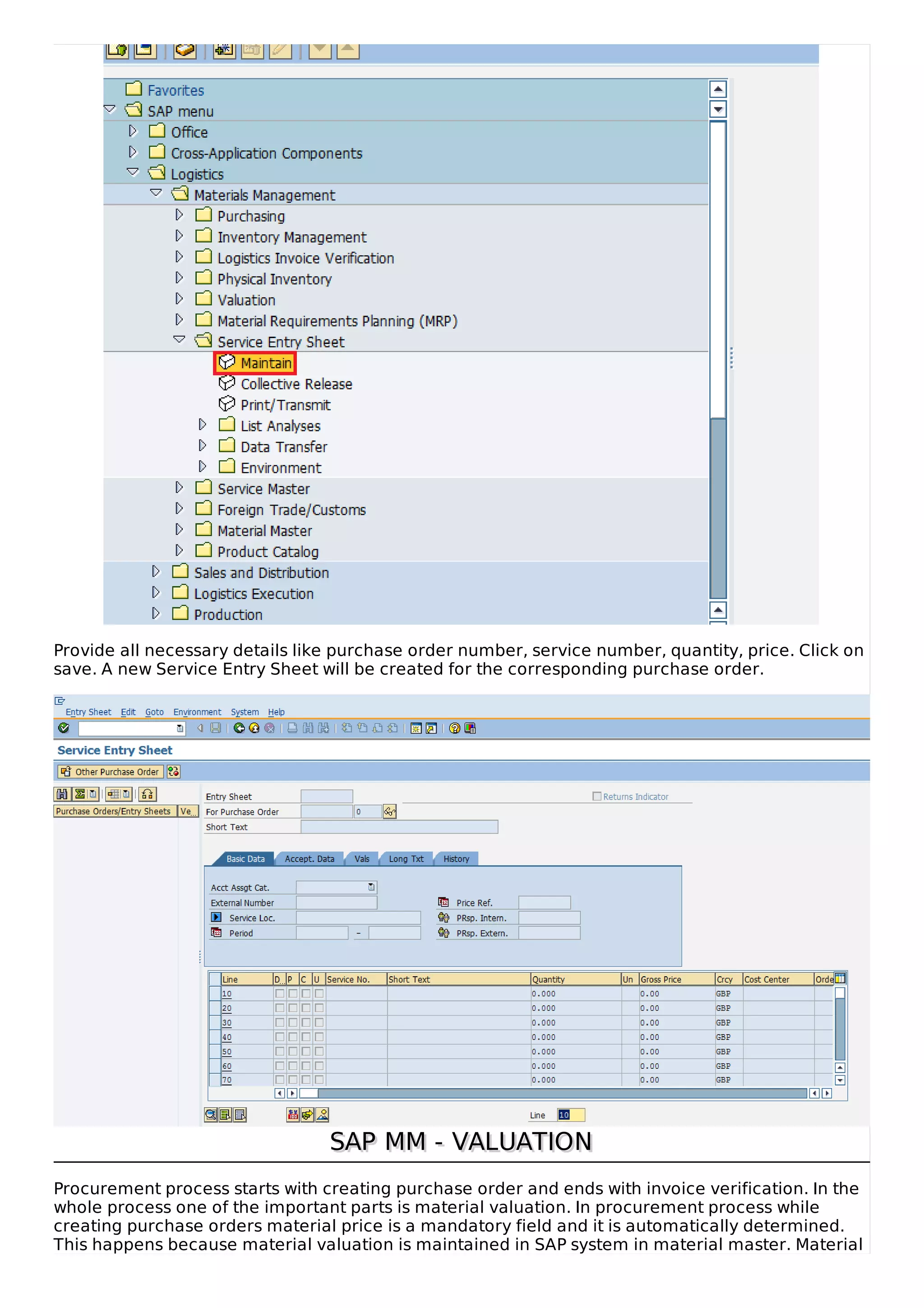Image resolution: width=924 pixels, height=1308 pixels.
Task: Tick the U checkbox on line 60
Action: [x=319, y=1065]
